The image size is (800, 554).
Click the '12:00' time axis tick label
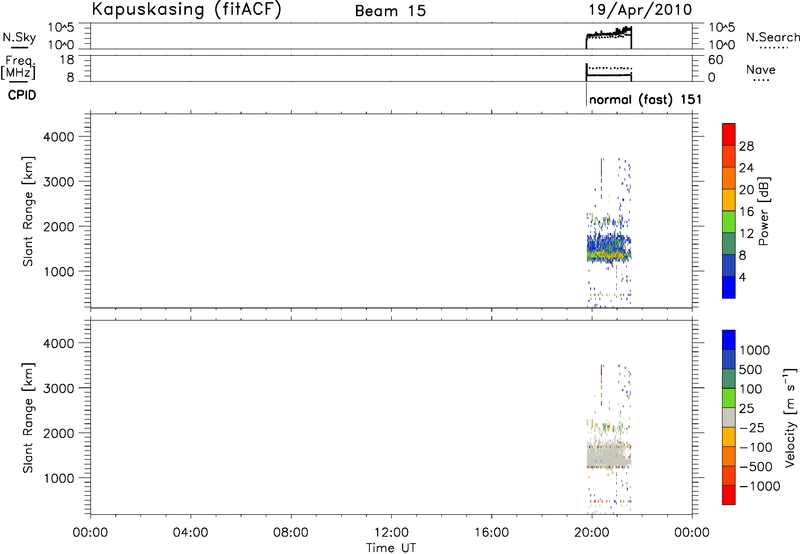pyautogui.click(x=391, y=533)
